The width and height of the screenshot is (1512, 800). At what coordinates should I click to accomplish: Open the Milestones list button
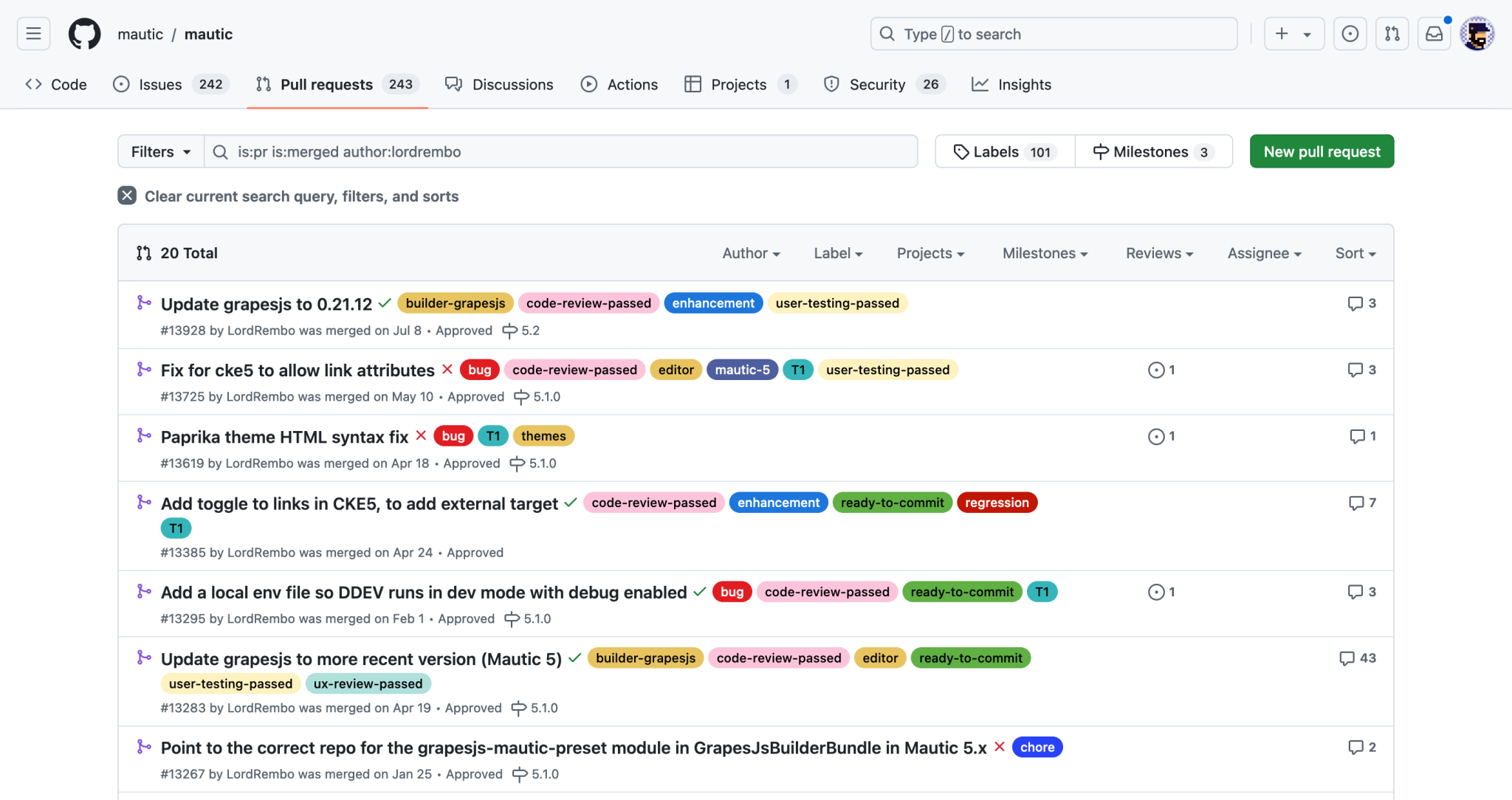point(1153,151)
